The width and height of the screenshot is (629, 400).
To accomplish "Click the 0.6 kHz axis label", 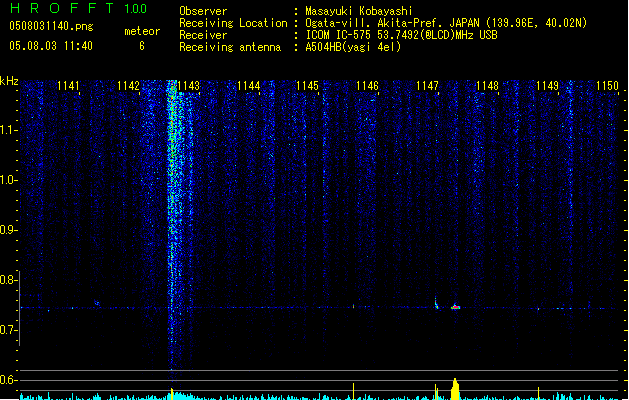I will coord(9,380).
